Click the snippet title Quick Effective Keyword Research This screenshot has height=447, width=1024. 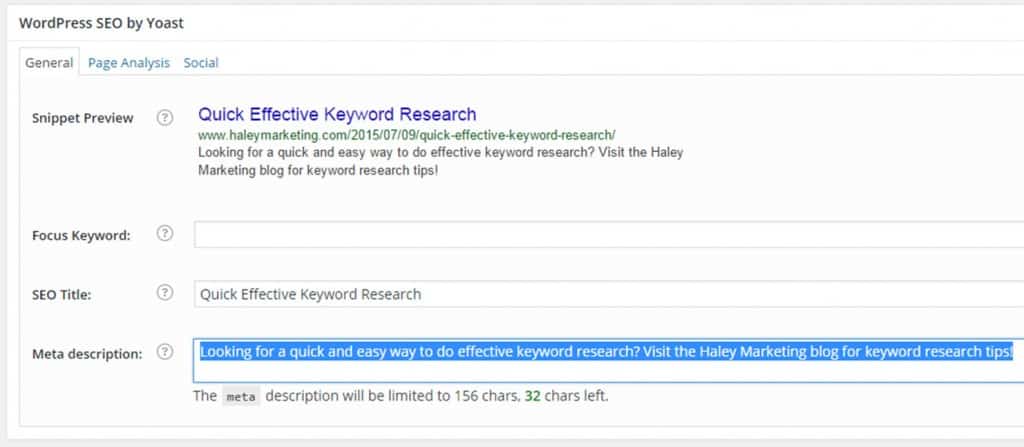click(x=337, y=114)
